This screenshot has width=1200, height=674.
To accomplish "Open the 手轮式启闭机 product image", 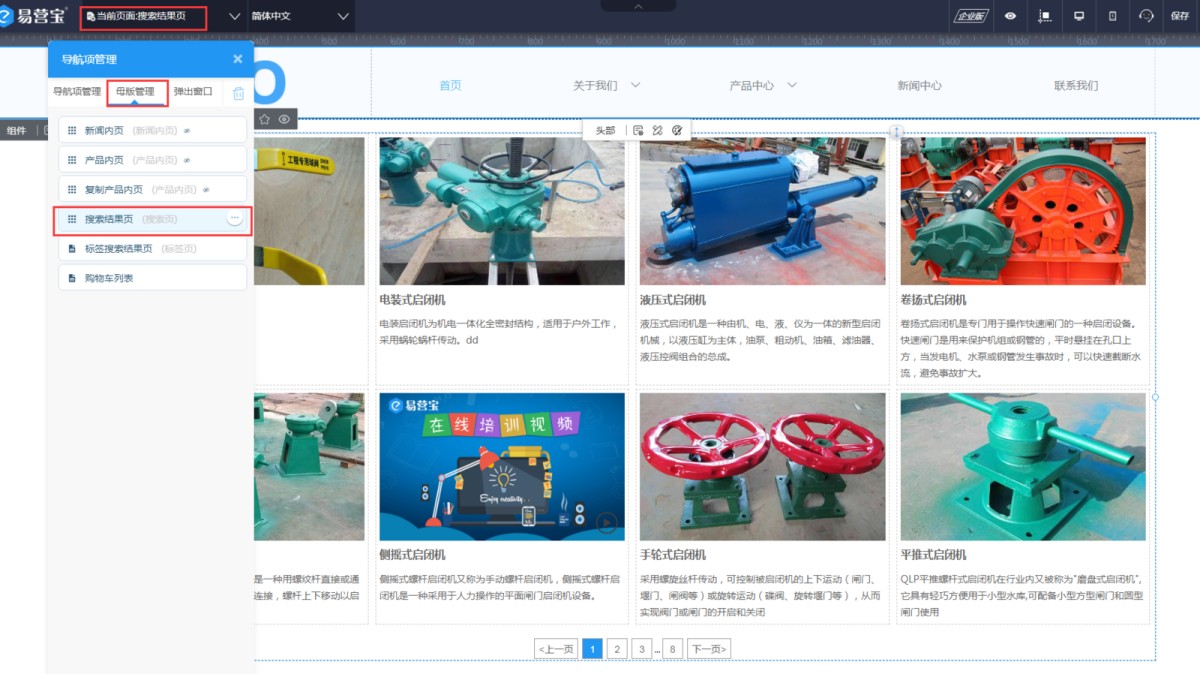I will pos(762,467).
